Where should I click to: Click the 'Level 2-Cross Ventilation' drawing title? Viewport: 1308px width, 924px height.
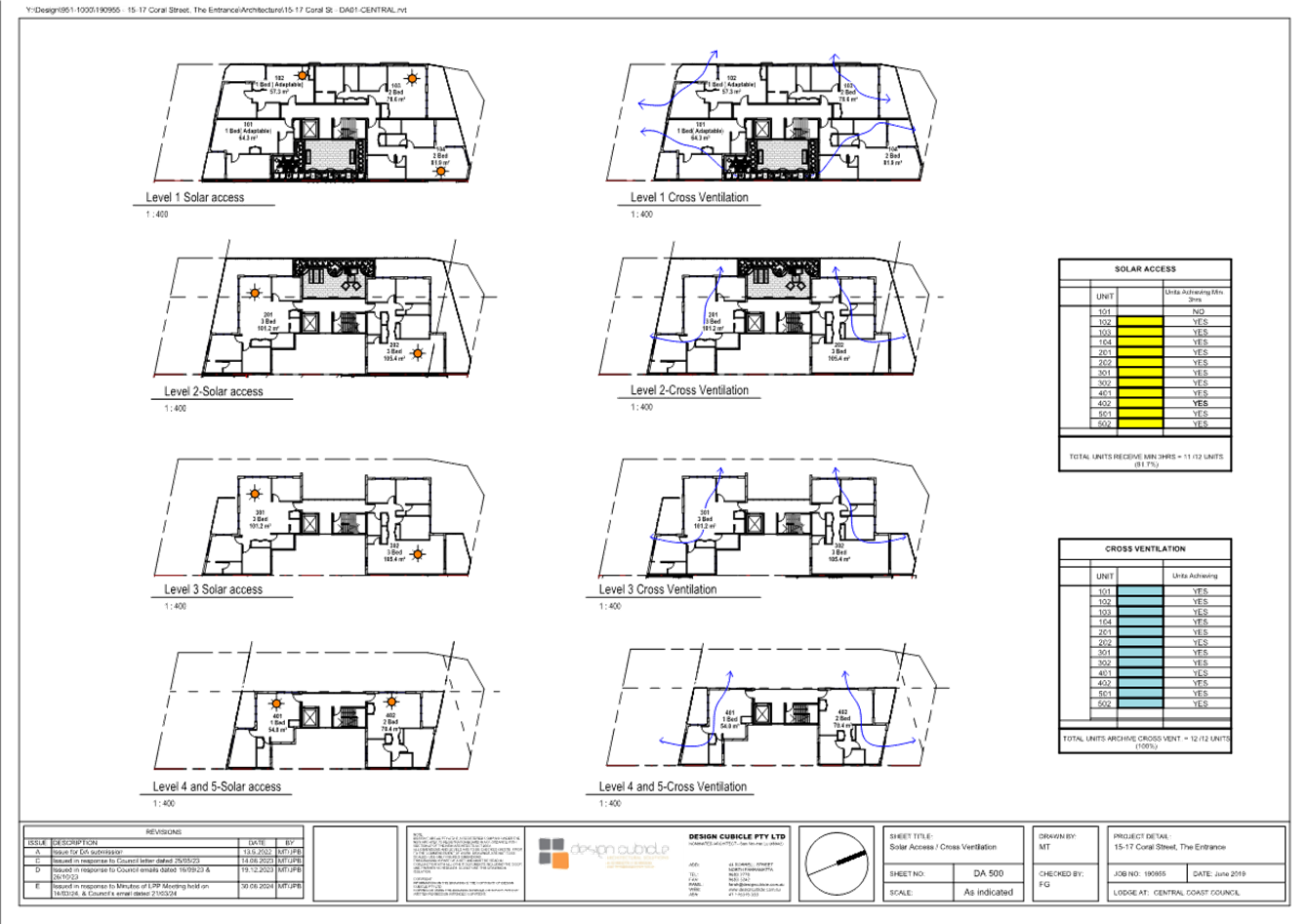(689, 390)
